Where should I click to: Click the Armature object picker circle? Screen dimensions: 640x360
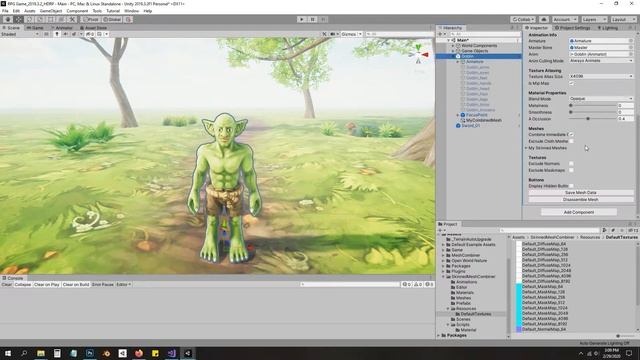click(x=631, y=41)
